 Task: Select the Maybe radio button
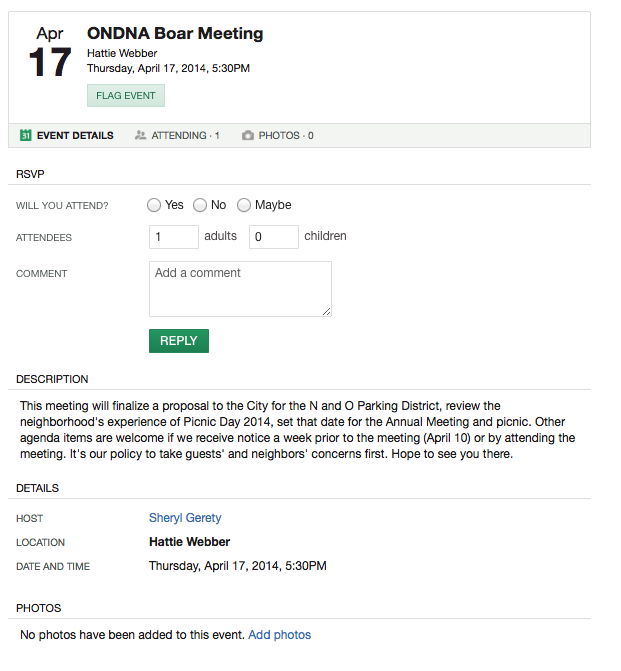pyautogui.click(x=244, y=205)
